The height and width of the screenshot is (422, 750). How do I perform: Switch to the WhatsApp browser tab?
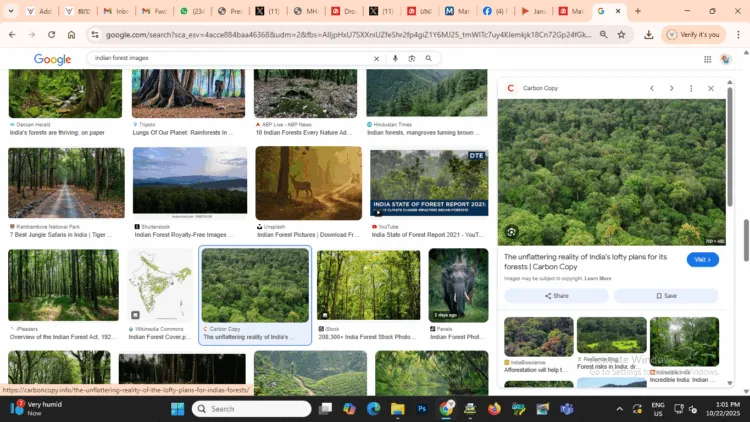191,11
